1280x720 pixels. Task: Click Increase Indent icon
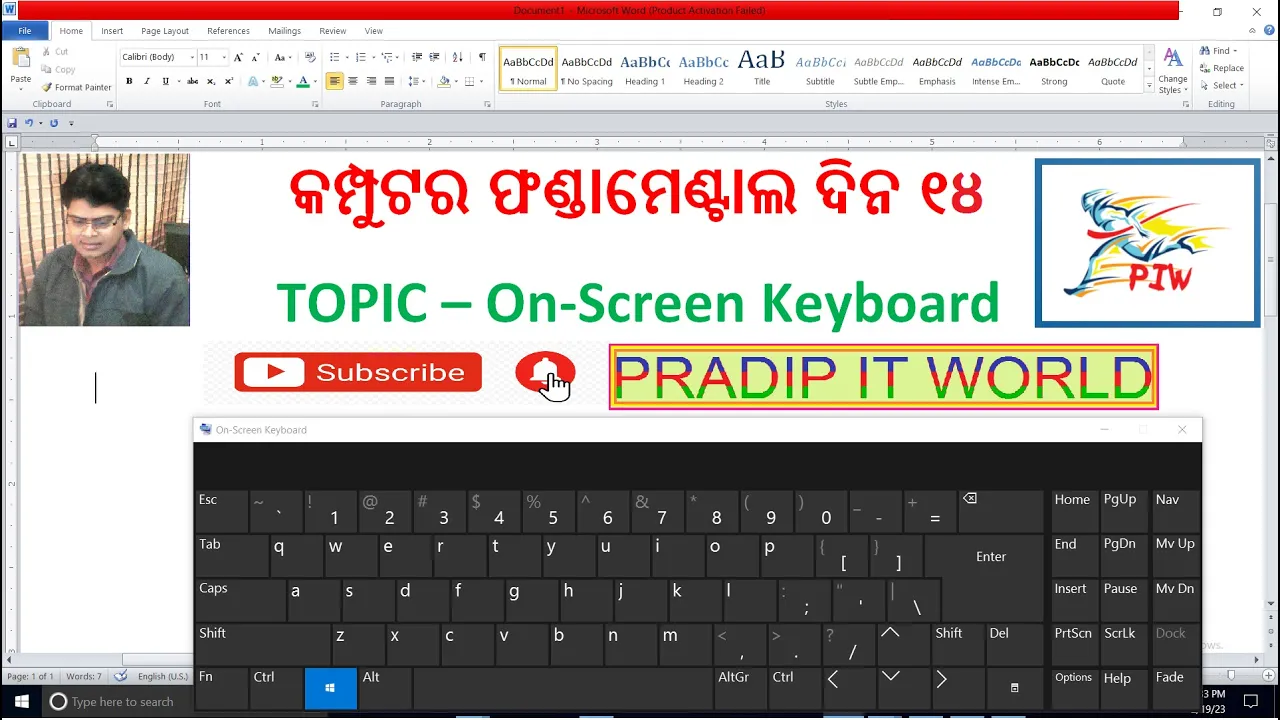pos(435,57)
